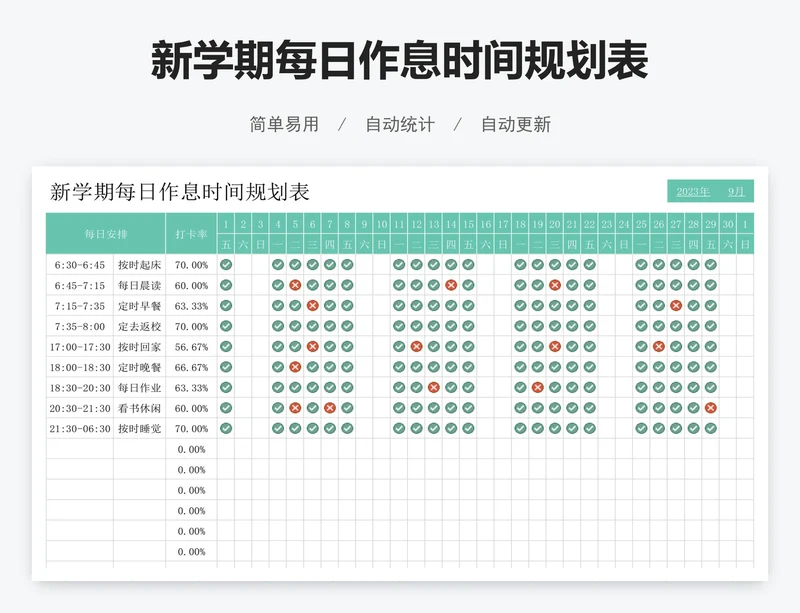Click the green check for 按时起床 on day 1
Image resolution: width=800 pixels, height=613 pixels.
(x=226, y=264)
